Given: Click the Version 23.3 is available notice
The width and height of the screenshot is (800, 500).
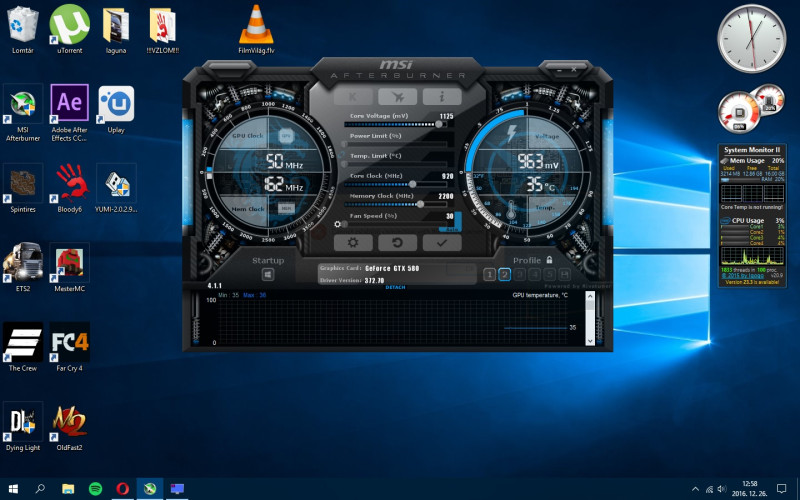Looking at the screenshot, I should click(x=752, y=282).
